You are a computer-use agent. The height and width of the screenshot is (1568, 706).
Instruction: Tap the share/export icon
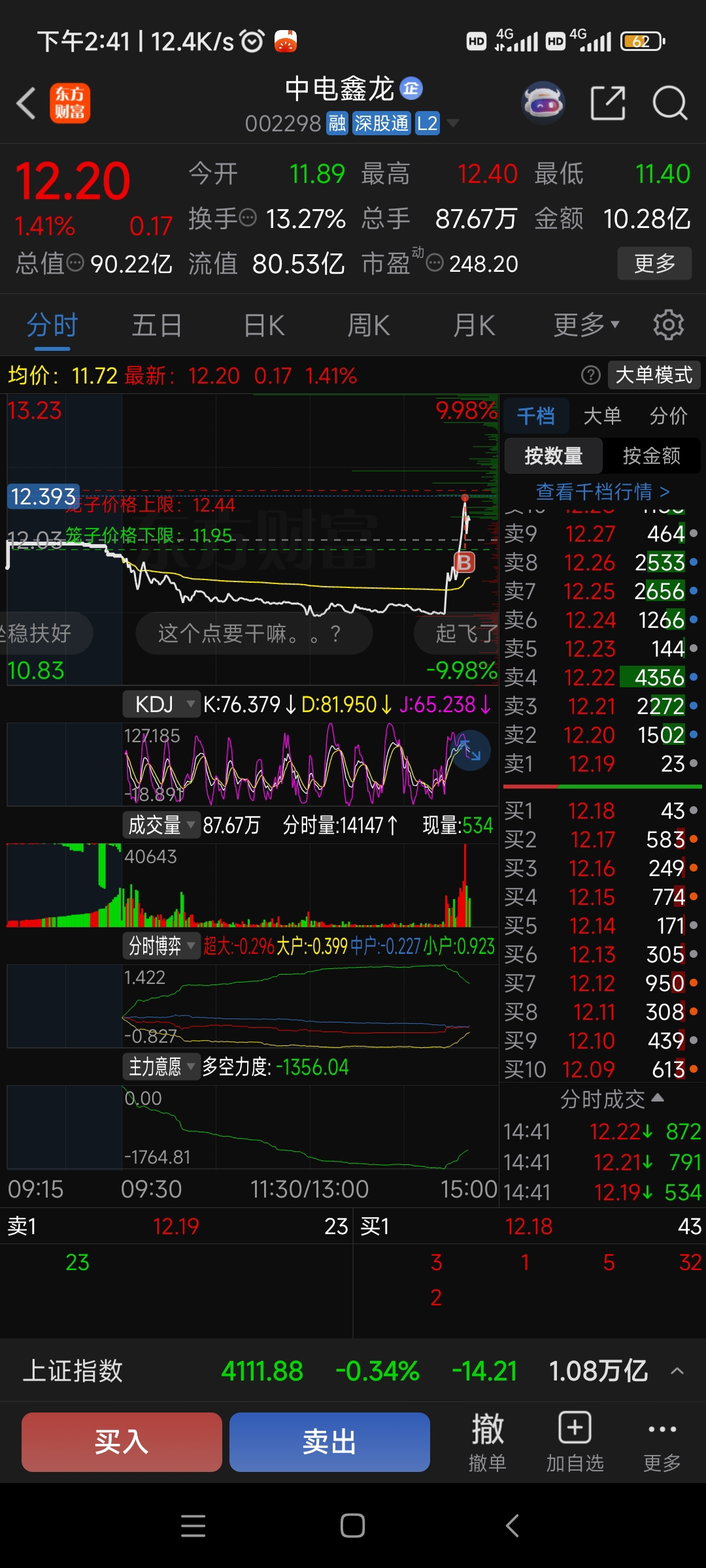(608, 103)
